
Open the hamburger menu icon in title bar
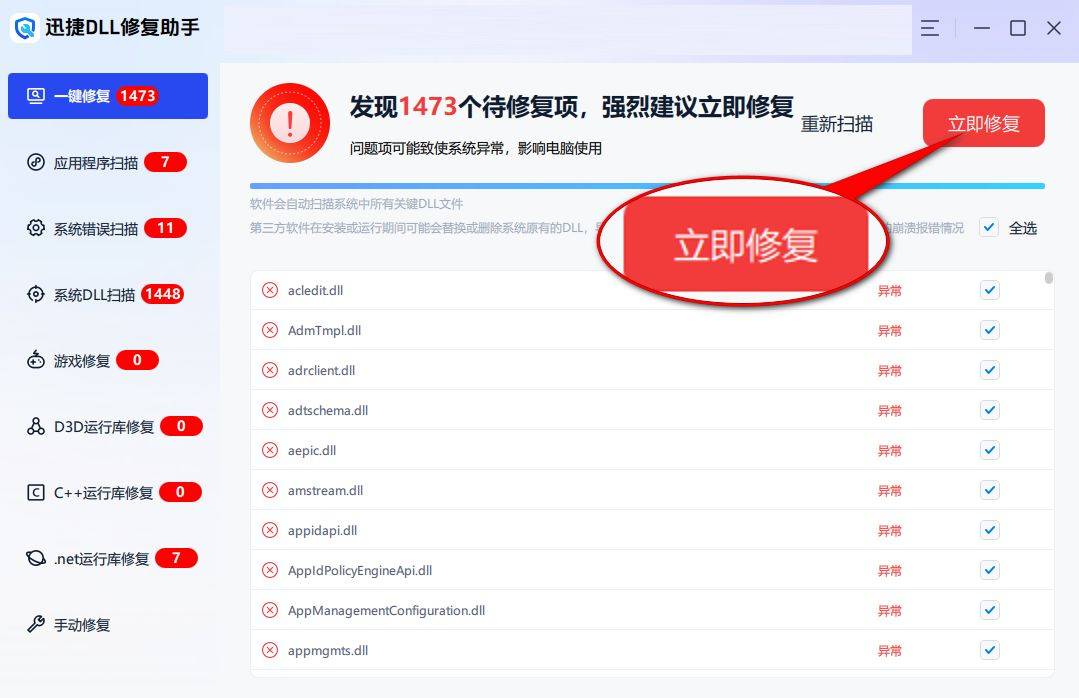pyautogui.click(x=930, y=28)
